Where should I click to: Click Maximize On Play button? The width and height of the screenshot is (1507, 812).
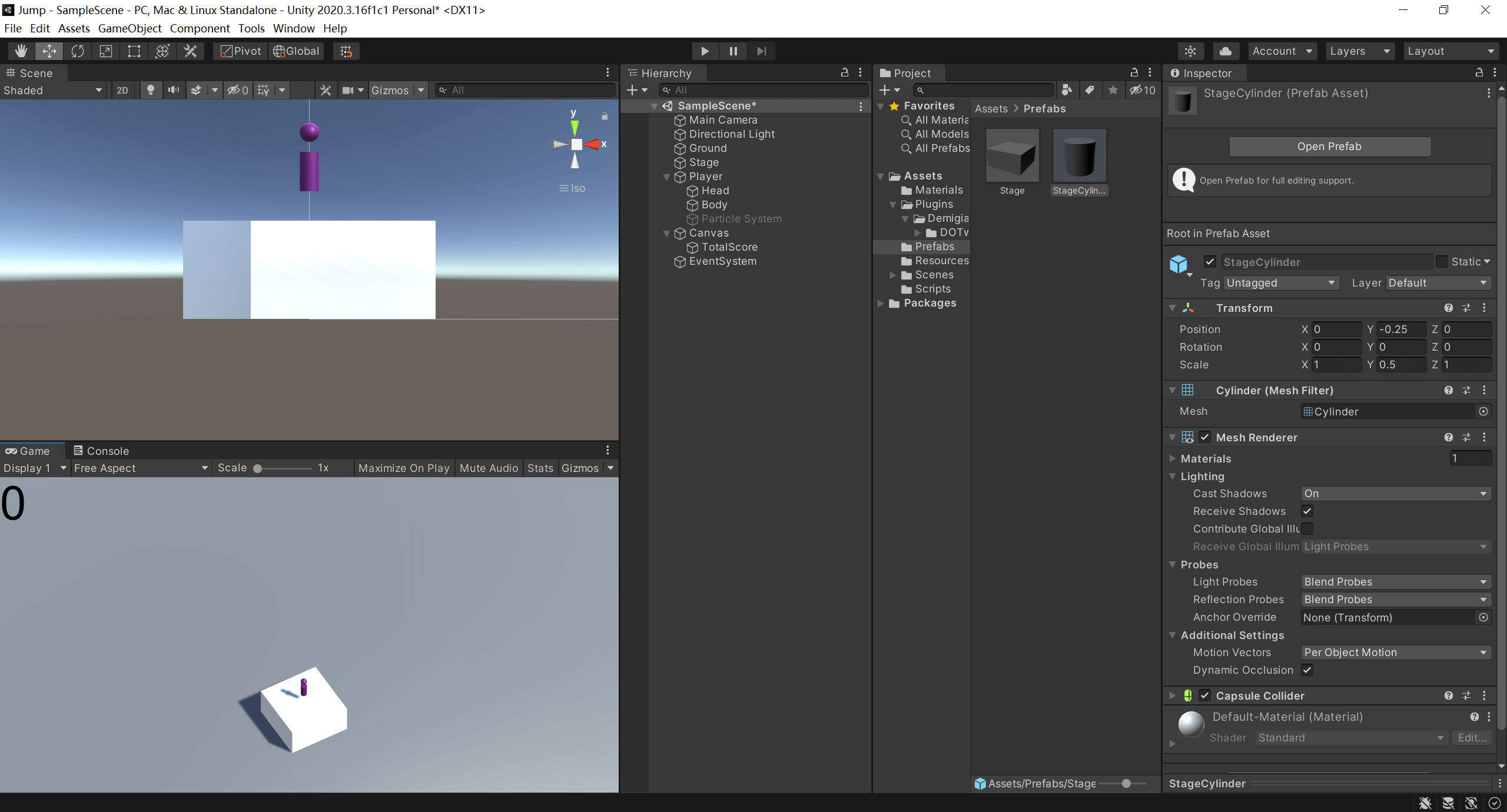(x=403, y=468)
